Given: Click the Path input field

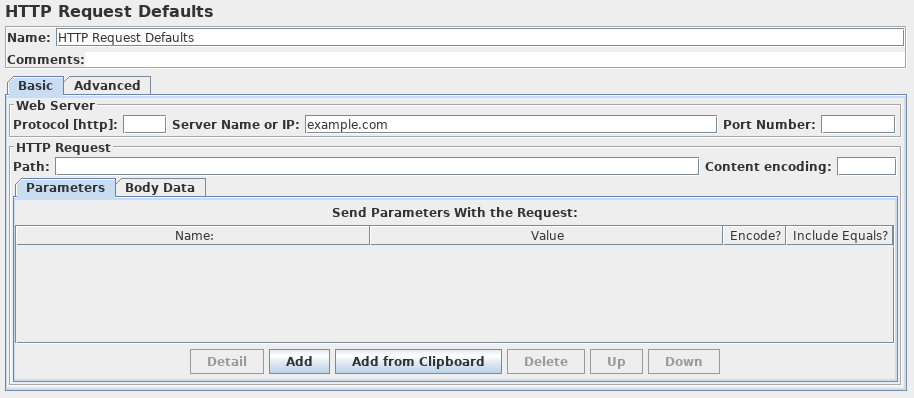Looking at the screenshot, I should tap(377, 166).
